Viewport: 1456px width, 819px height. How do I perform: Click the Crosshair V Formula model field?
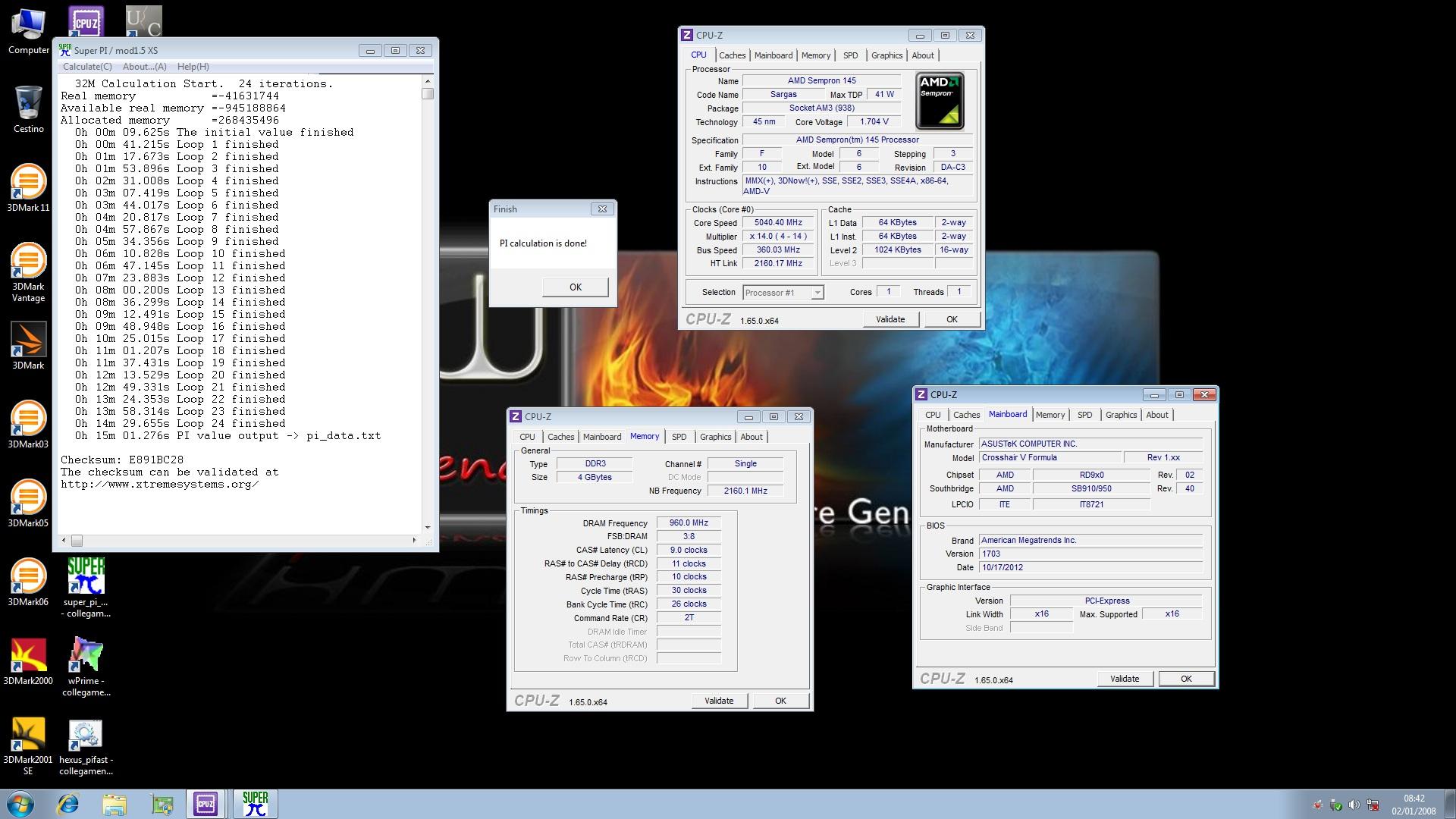(1050, 457)
